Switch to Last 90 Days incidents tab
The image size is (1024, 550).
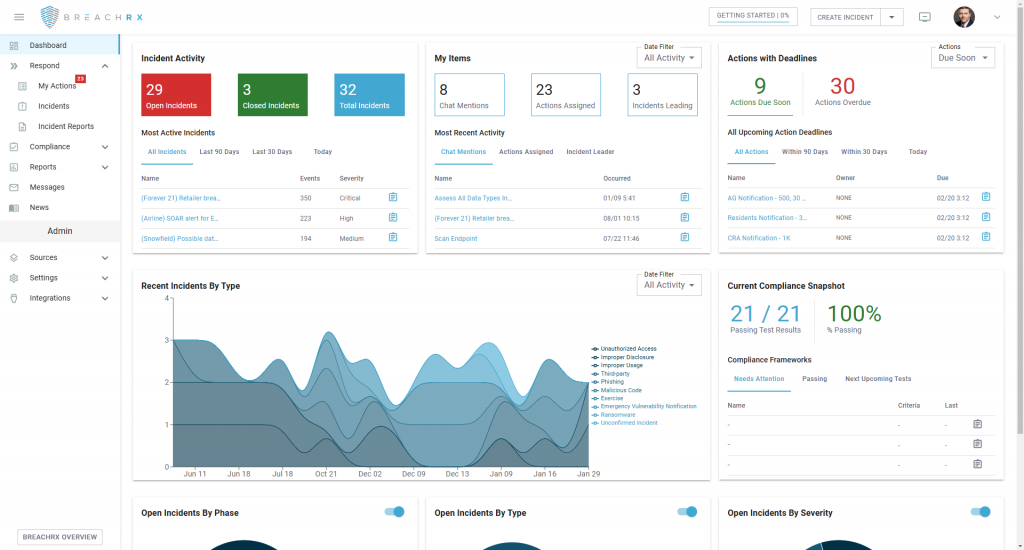(219, 152)
